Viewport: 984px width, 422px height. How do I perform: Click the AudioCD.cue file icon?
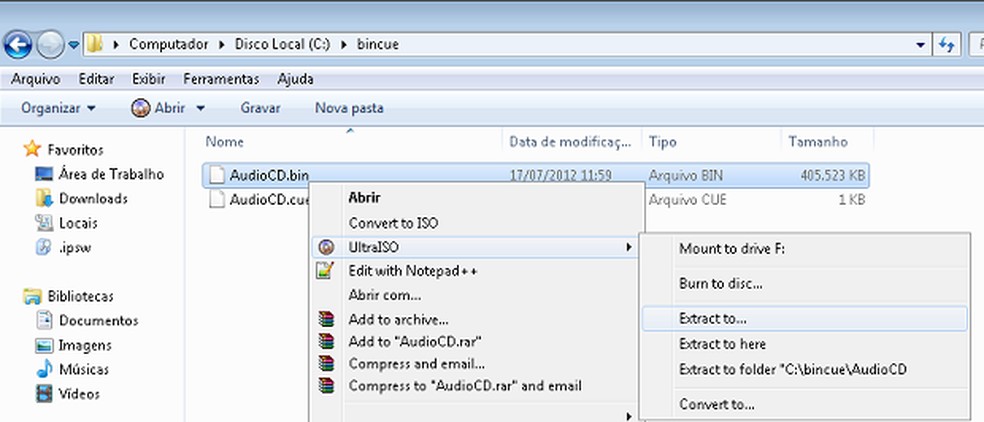click(217, 199)
